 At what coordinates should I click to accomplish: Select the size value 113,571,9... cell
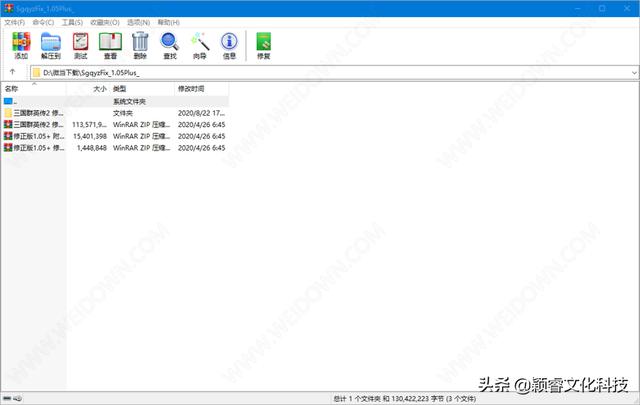89,125
